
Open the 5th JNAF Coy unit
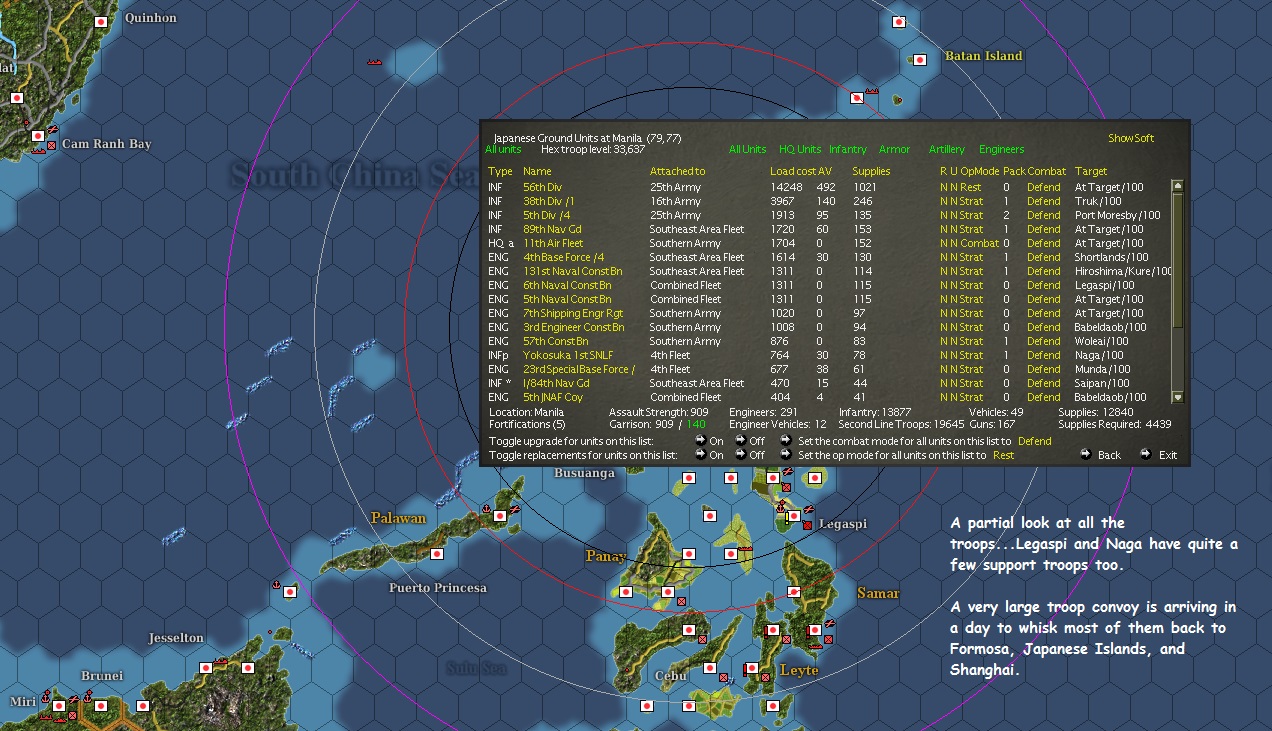tap(555, 397)
